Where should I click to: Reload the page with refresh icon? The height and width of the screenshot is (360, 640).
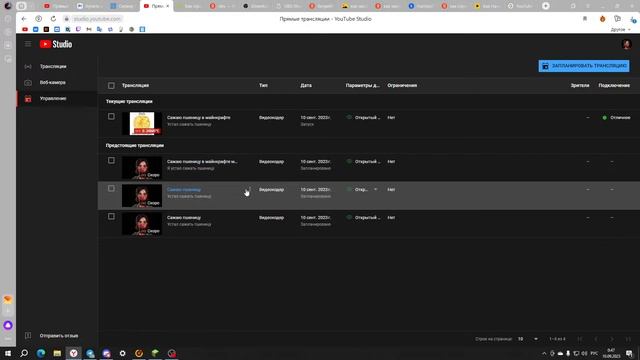[x=53, y=19]
